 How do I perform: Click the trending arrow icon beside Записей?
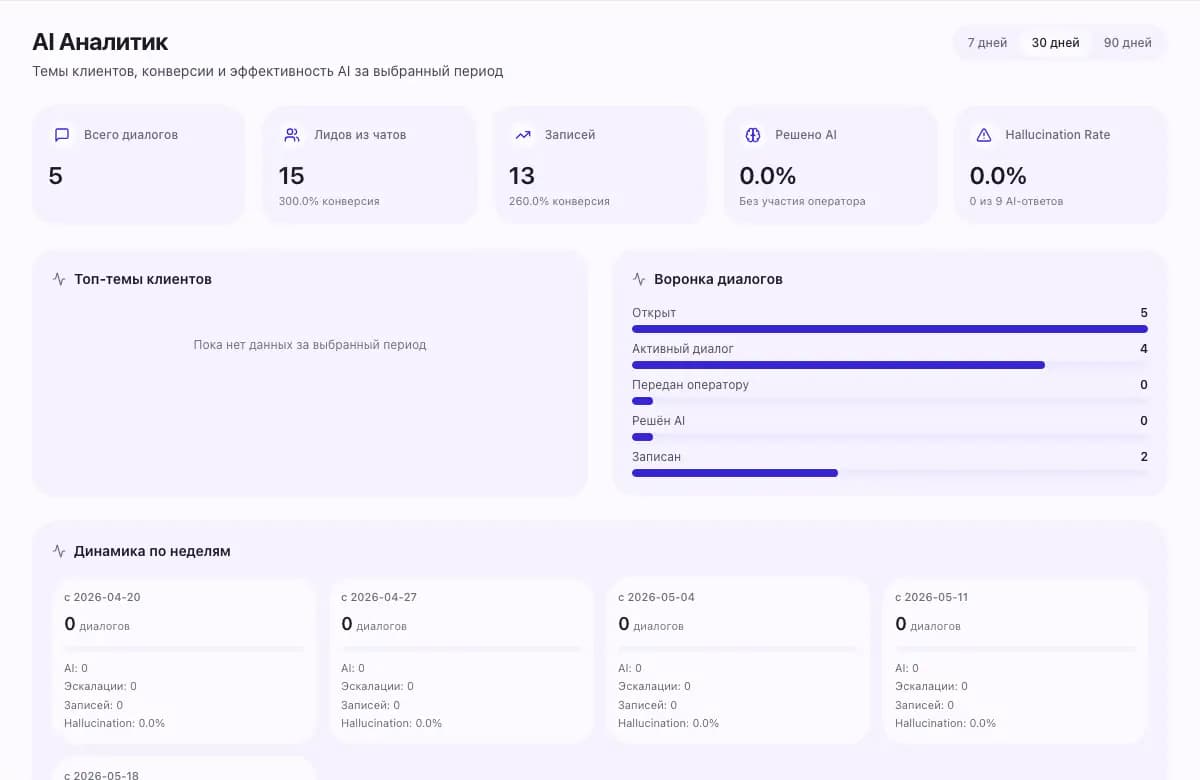pos(522,134)
